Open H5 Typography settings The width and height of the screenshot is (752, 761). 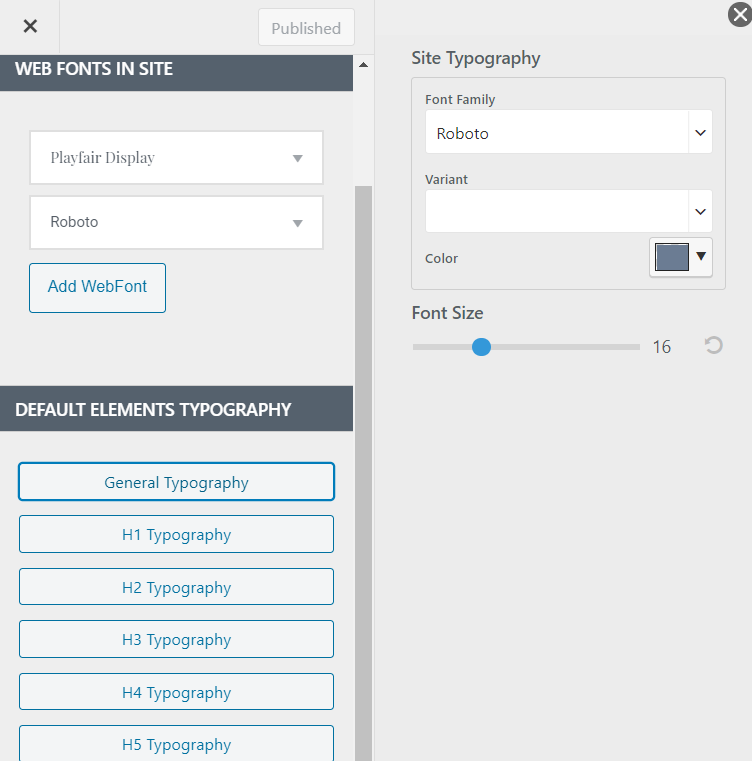tap(176, 745)
